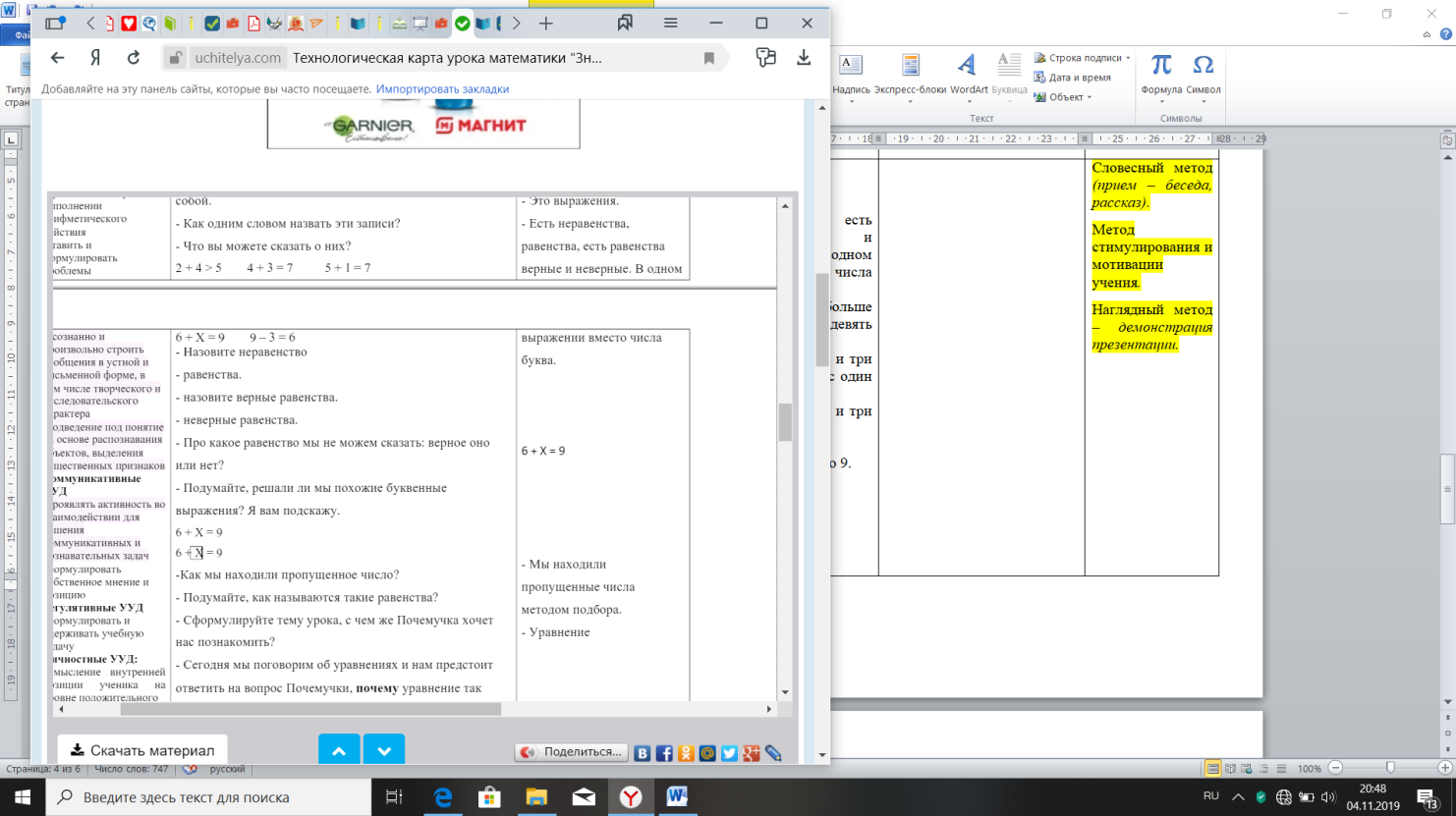This screenshot has width=1456, height=816.
Task: Click document viewer vertical scrollbar thumb
Action: pyautogui.click(x=785, y=422)
